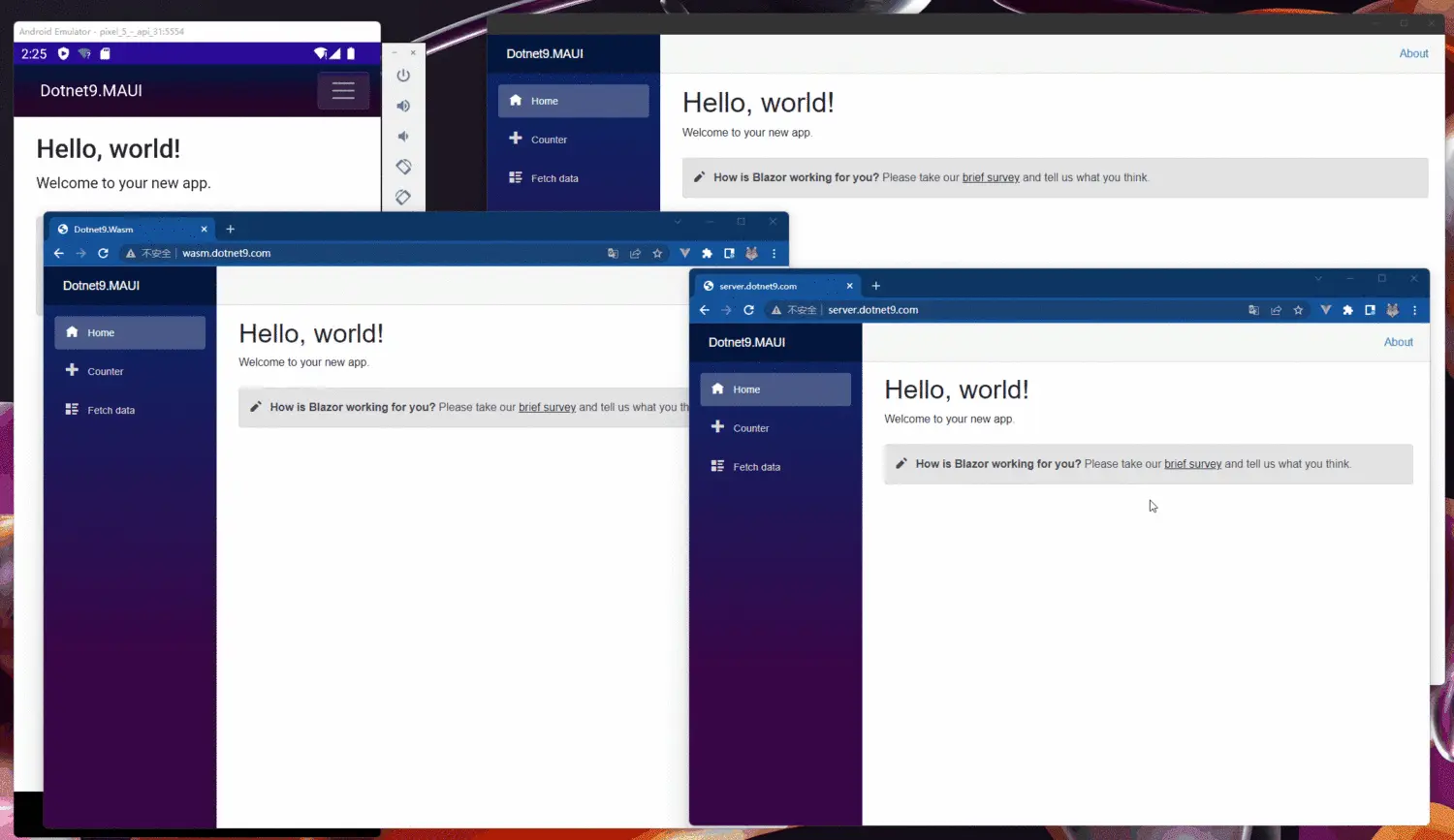Open Counter in server.dotnet9.com sidebar

(750, 428)
